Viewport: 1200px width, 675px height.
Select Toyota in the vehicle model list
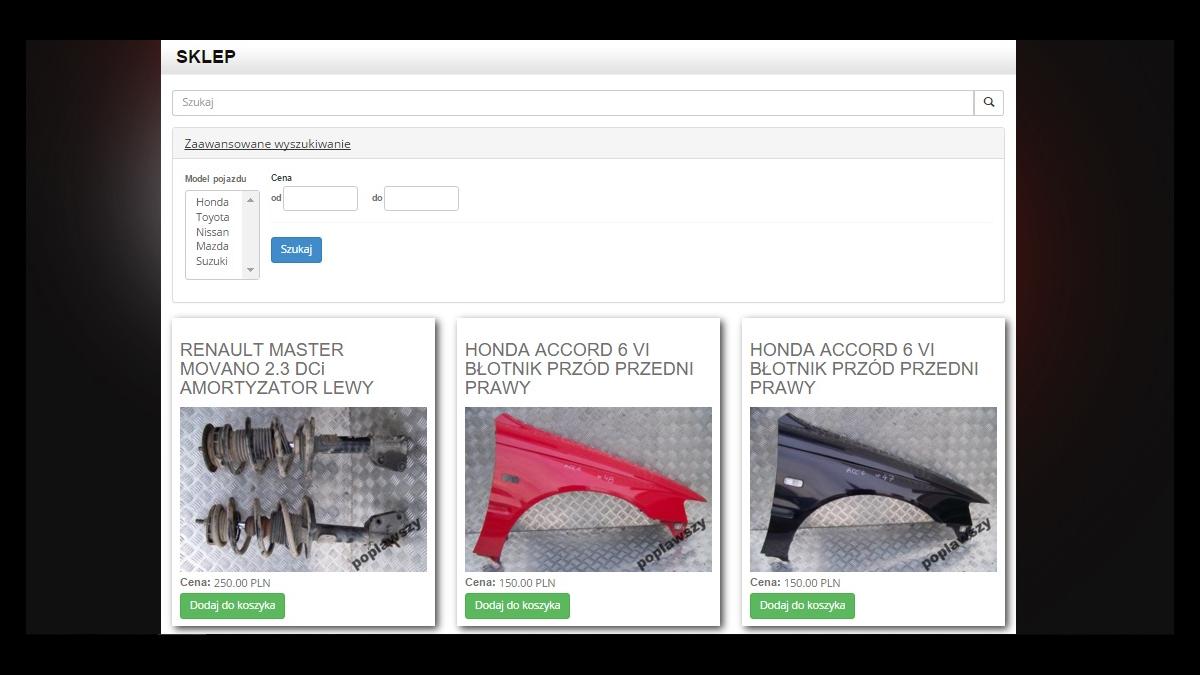pyautogui.click(x=212, y=217)
